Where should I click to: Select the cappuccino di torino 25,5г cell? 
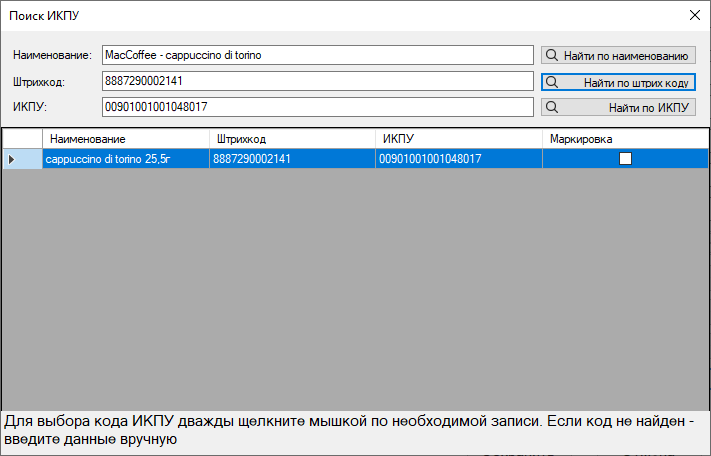125,159
